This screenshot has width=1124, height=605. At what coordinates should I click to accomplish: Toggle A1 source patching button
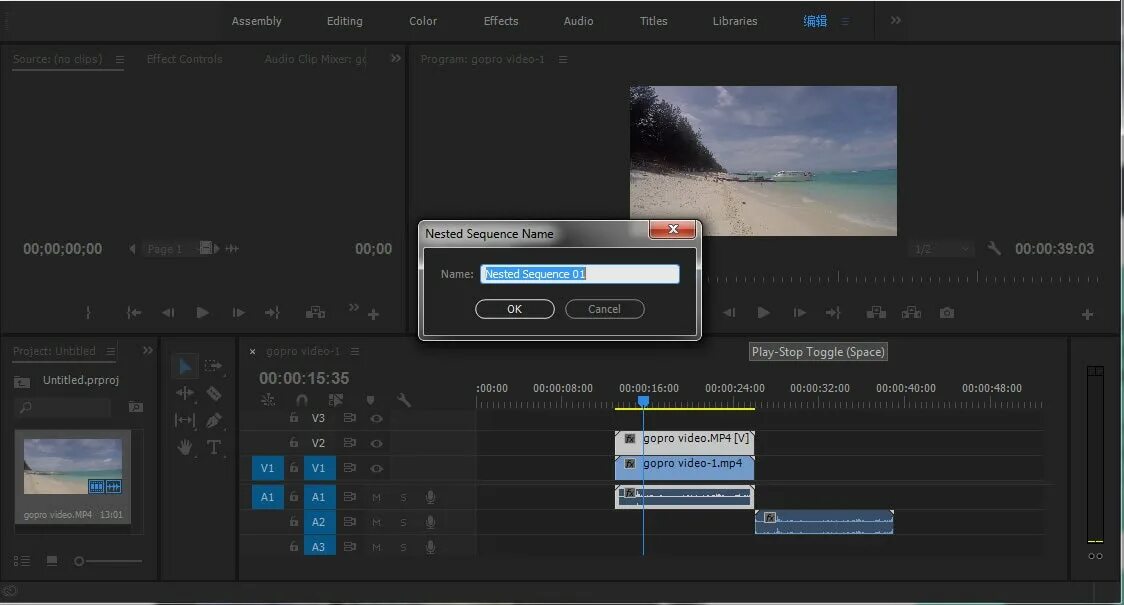pos(267,497)
